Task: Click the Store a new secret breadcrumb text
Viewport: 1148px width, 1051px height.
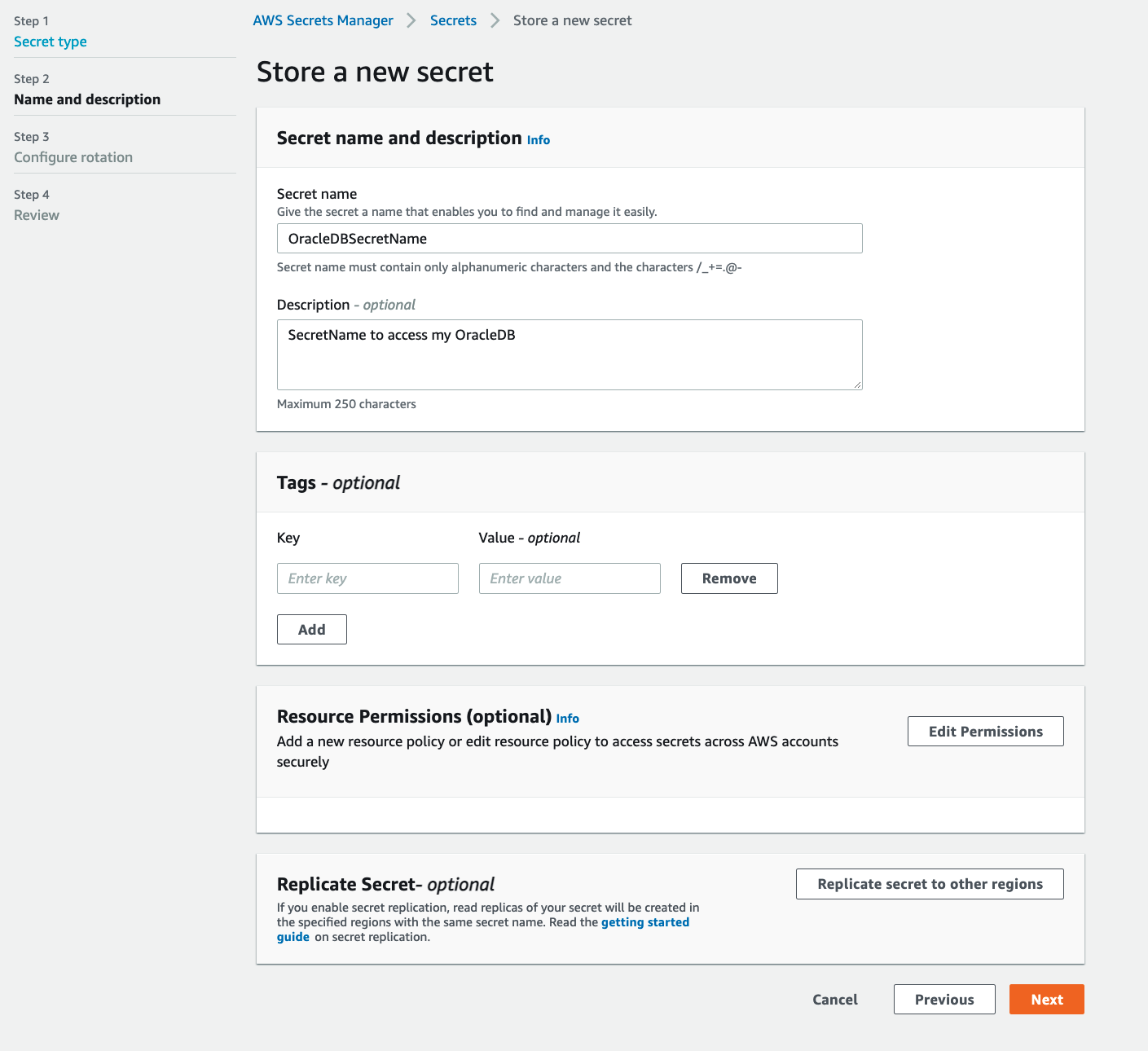Action: coord(573,20)
